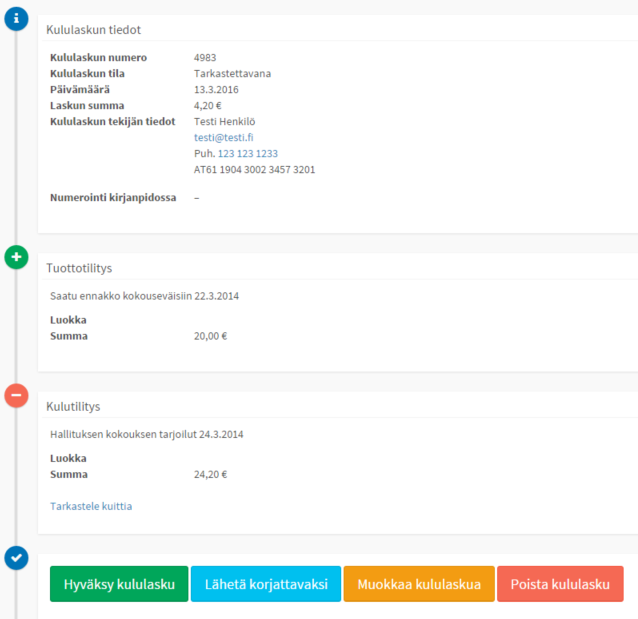This screenshot has height=619, width=638.
Task: Click the Kulutilitys section header
Action: click(73, 406)
